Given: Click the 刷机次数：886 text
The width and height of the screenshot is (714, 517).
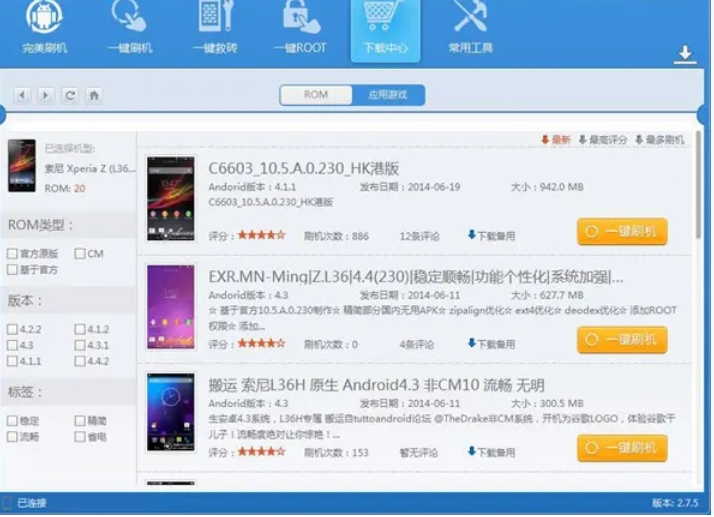Looking at the screenshot, I should (x=337, y=236).
